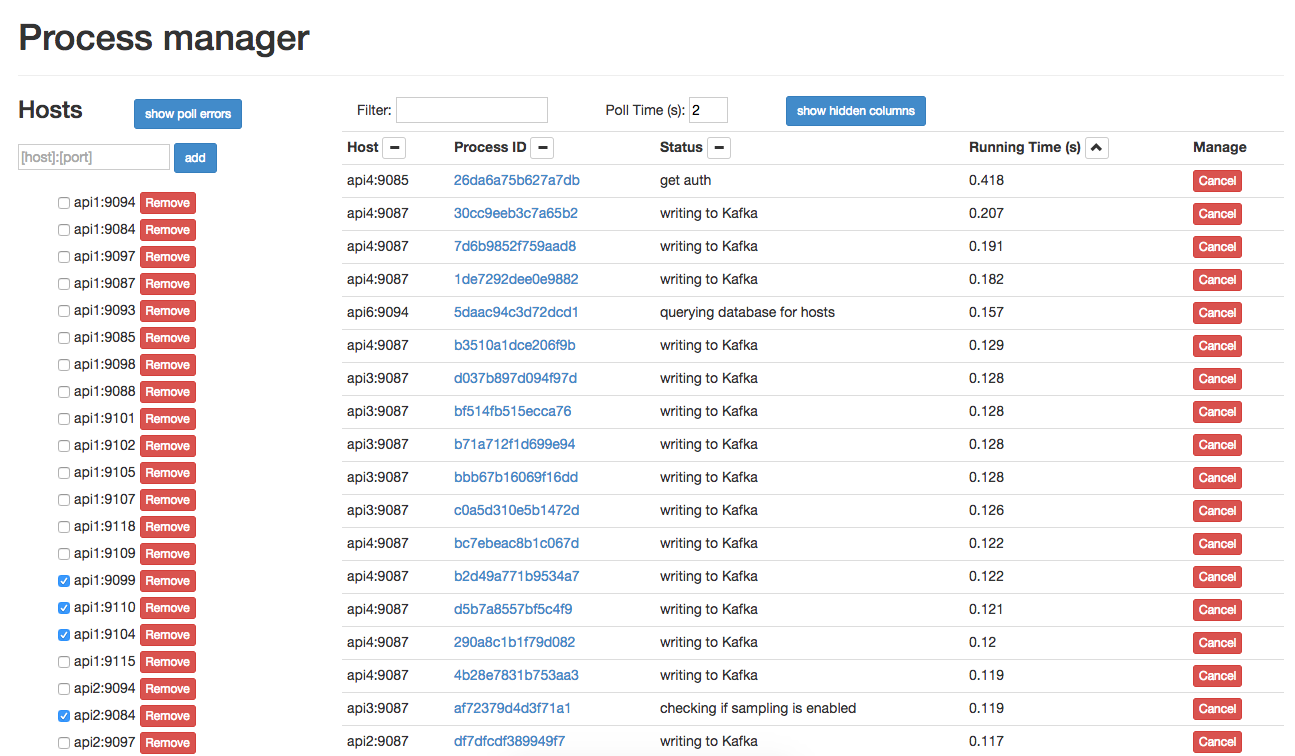This screenshot has height=756, width=1295.
Task: Remove host api1:9104 from the list
Action: coord(167,635)
